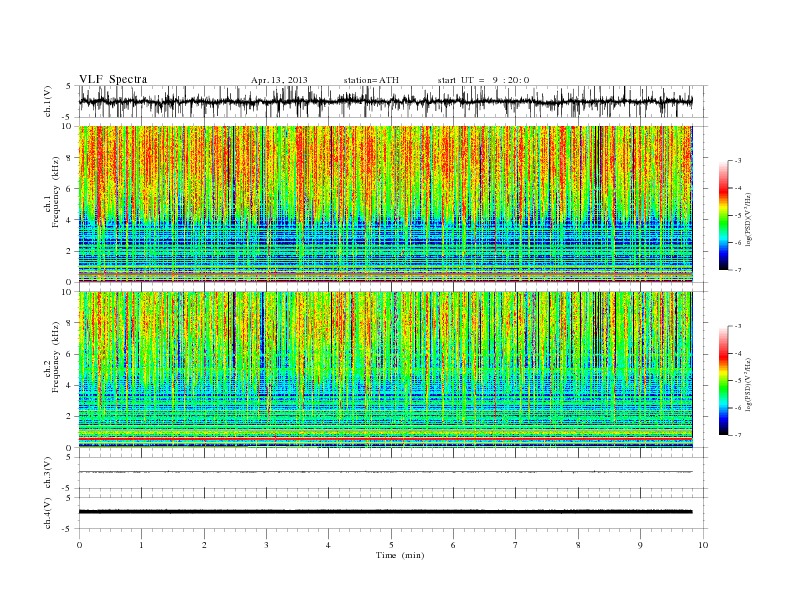Click the date 'Apr. 13, 2013'
792x612 pixels.
tap(279, 80)
